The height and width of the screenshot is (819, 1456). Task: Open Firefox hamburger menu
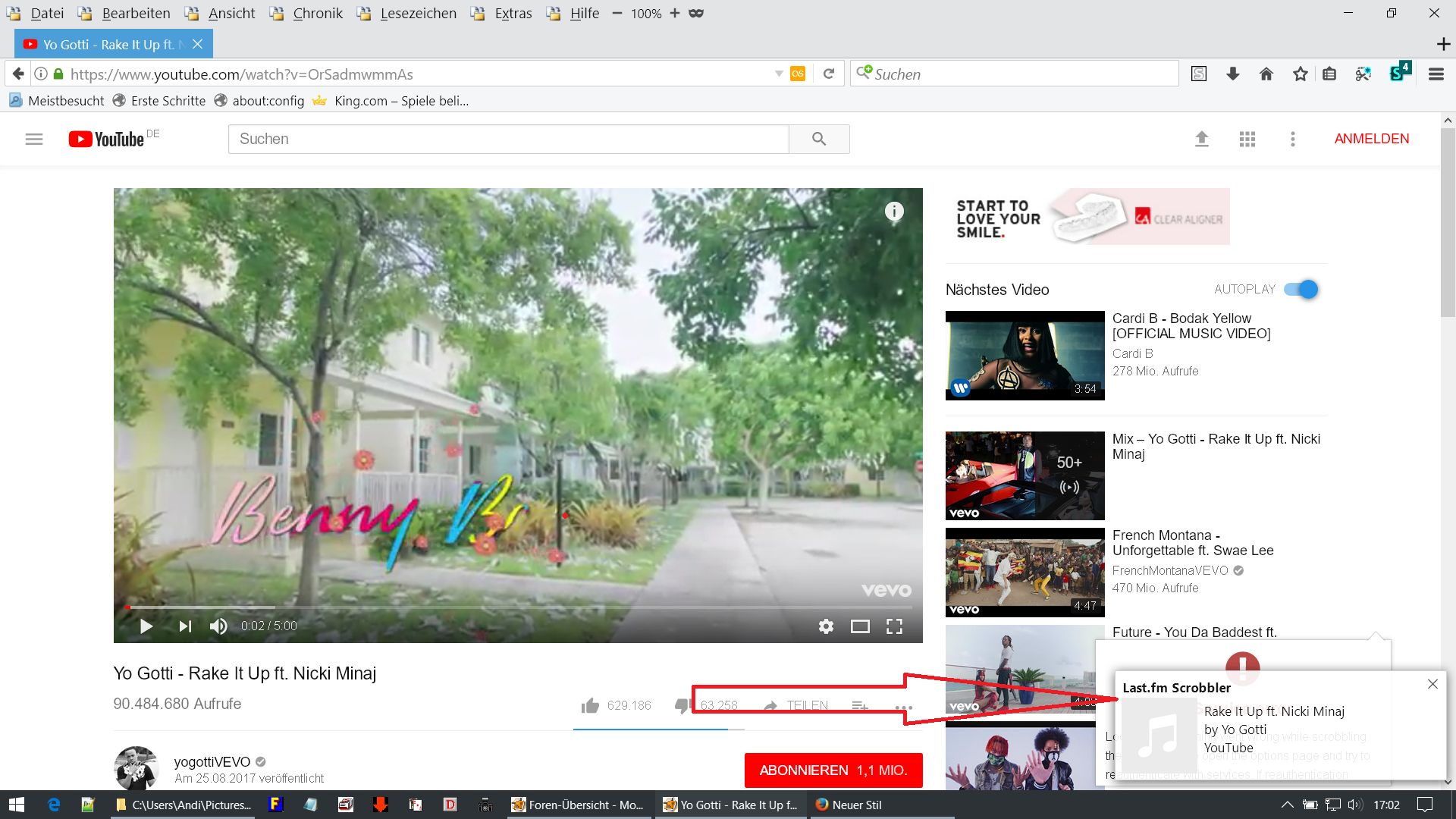1436,74
